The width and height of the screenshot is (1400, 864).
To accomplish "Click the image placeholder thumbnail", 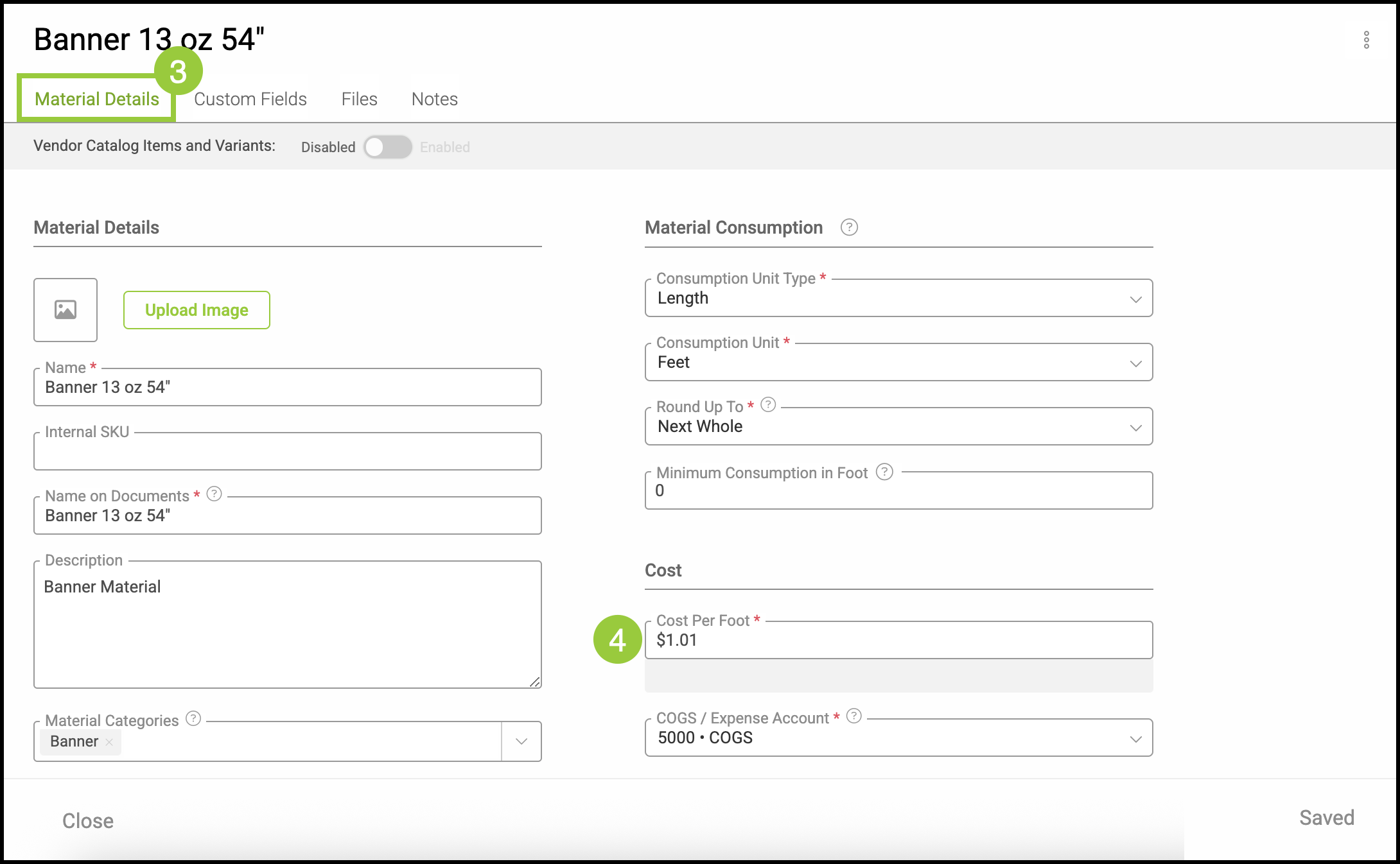I will 66,310.
